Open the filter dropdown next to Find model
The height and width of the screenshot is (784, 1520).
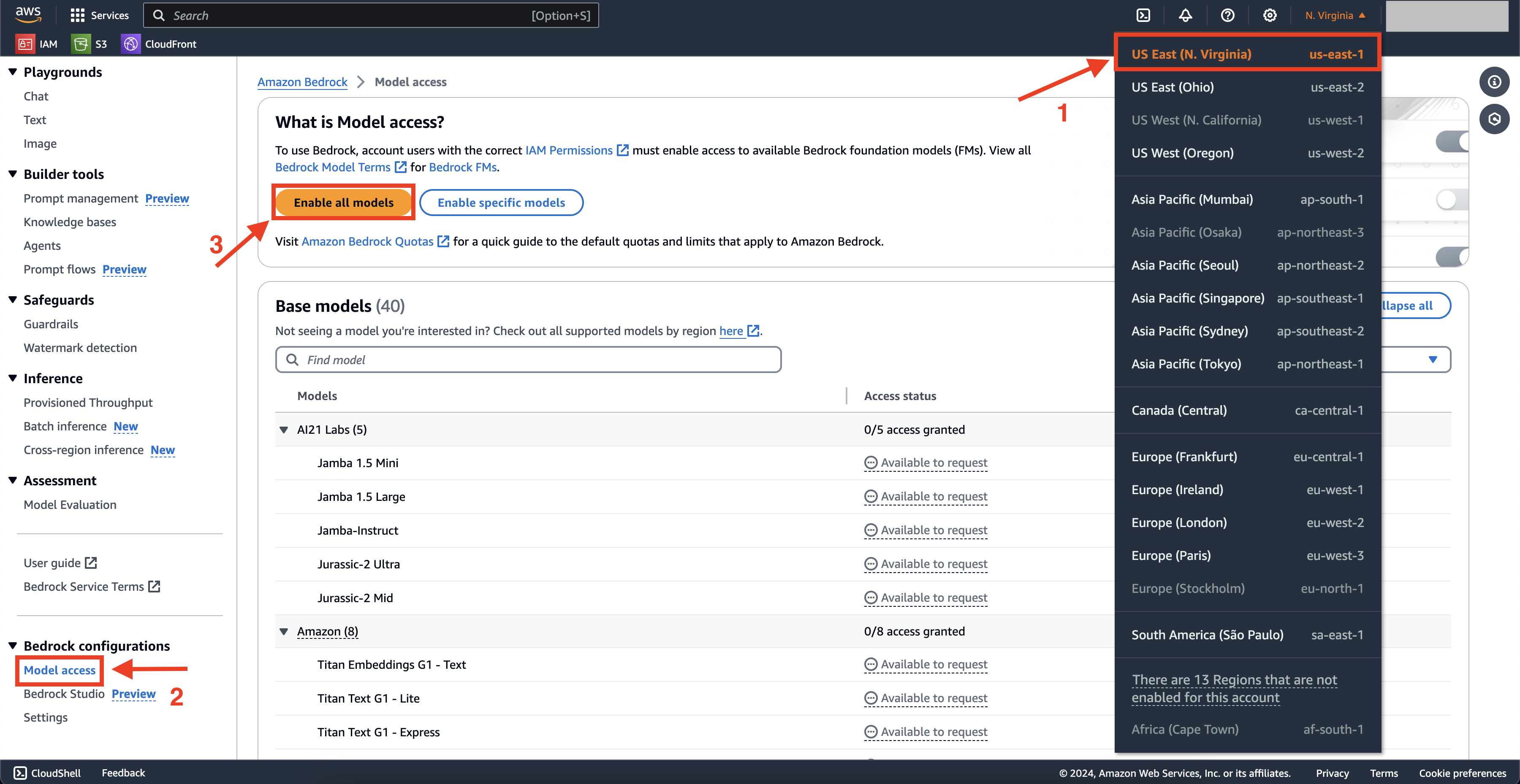pyautogui.click(x=1433, y=360)
